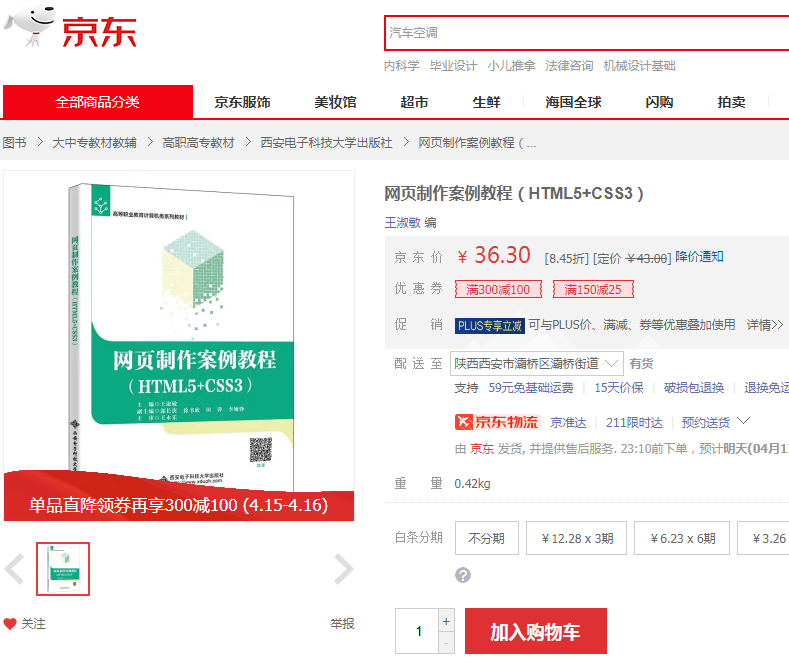789x658 pixels.
Task: Click 15天价保 service link
Action: click(x=619, y=387)
